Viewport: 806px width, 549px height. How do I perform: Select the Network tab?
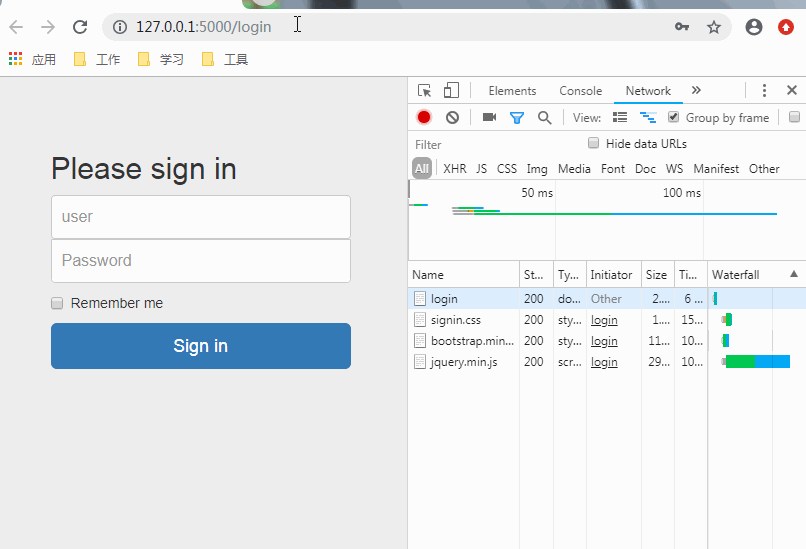pos(648,91)
